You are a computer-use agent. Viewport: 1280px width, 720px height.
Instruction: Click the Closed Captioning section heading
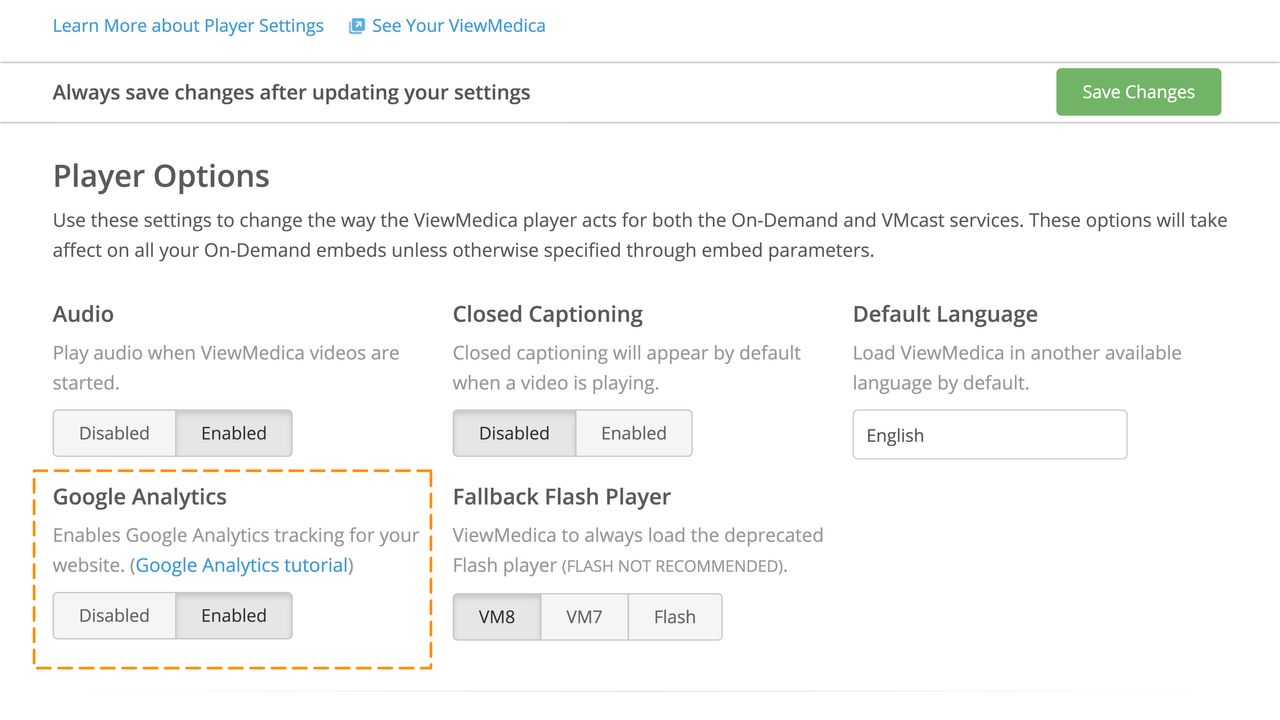click(x=547, y=314)
